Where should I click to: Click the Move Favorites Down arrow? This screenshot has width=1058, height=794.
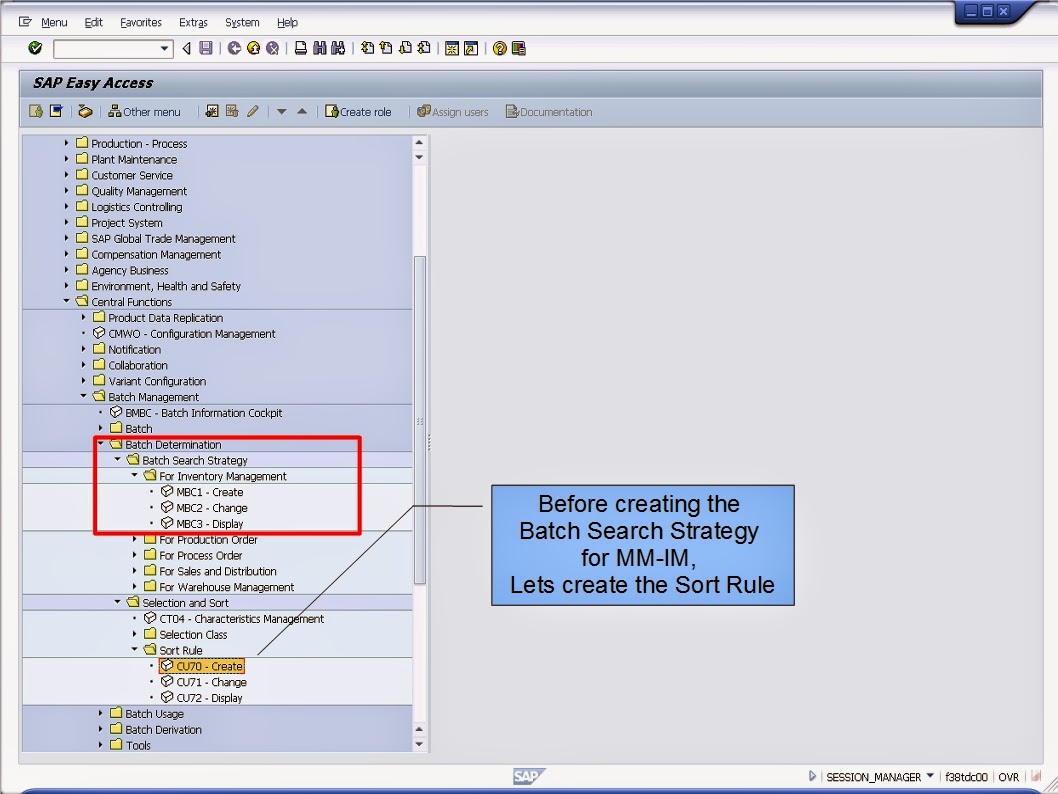281,111
